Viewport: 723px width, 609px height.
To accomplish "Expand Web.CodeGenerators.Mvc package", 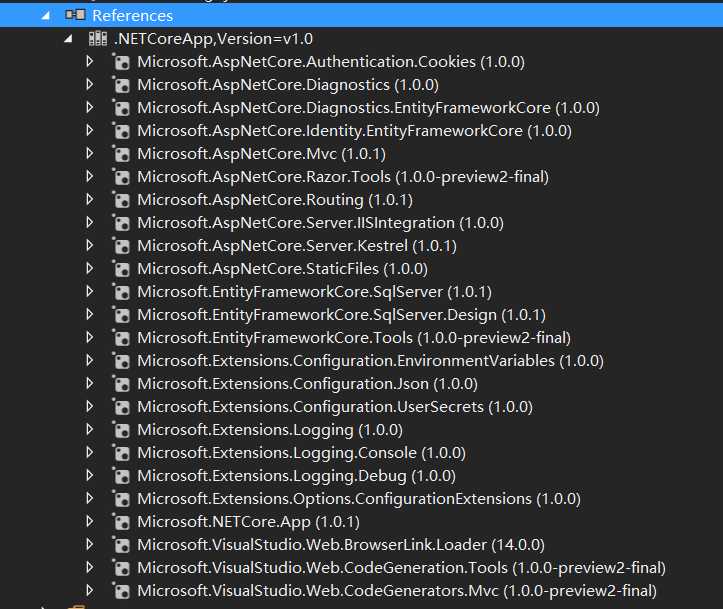I will 90,591.
